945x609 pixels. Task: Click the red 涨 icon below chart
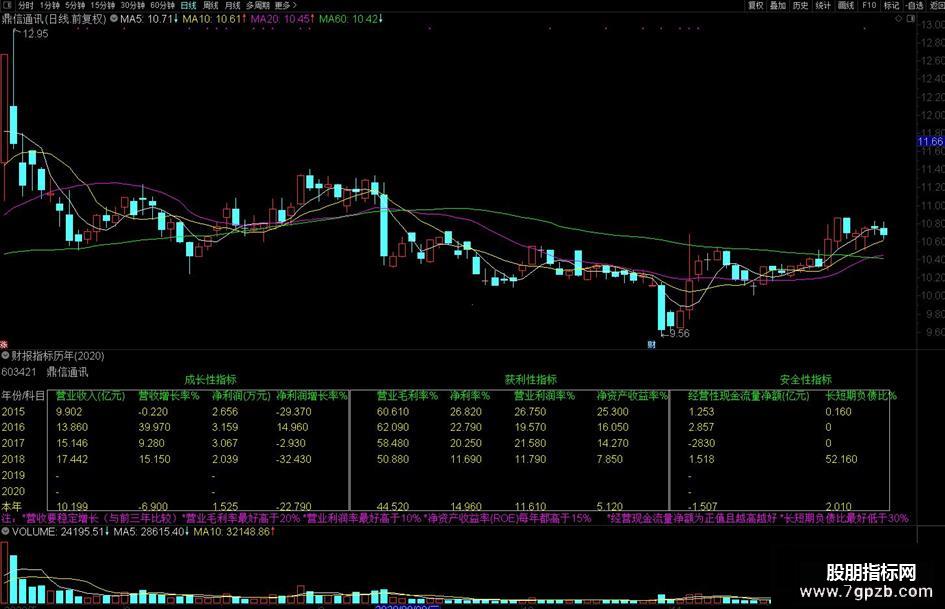tap(4, 345)
